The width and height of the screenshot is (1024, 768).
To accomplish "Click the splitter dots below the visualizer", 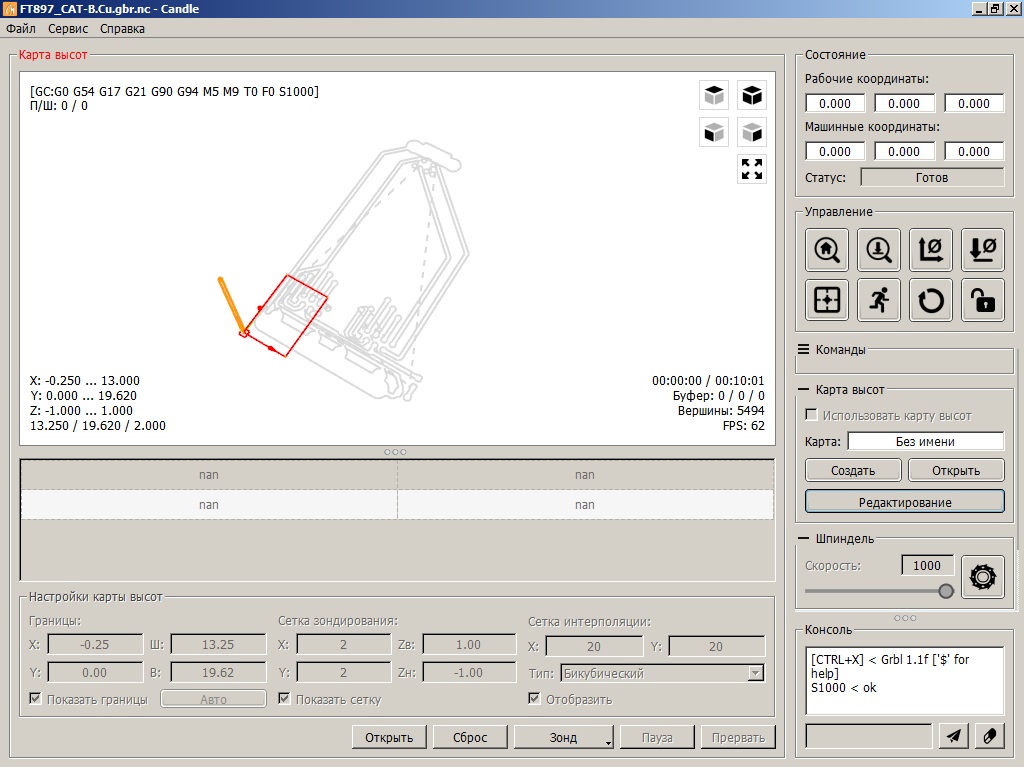I will pos(395,452).
